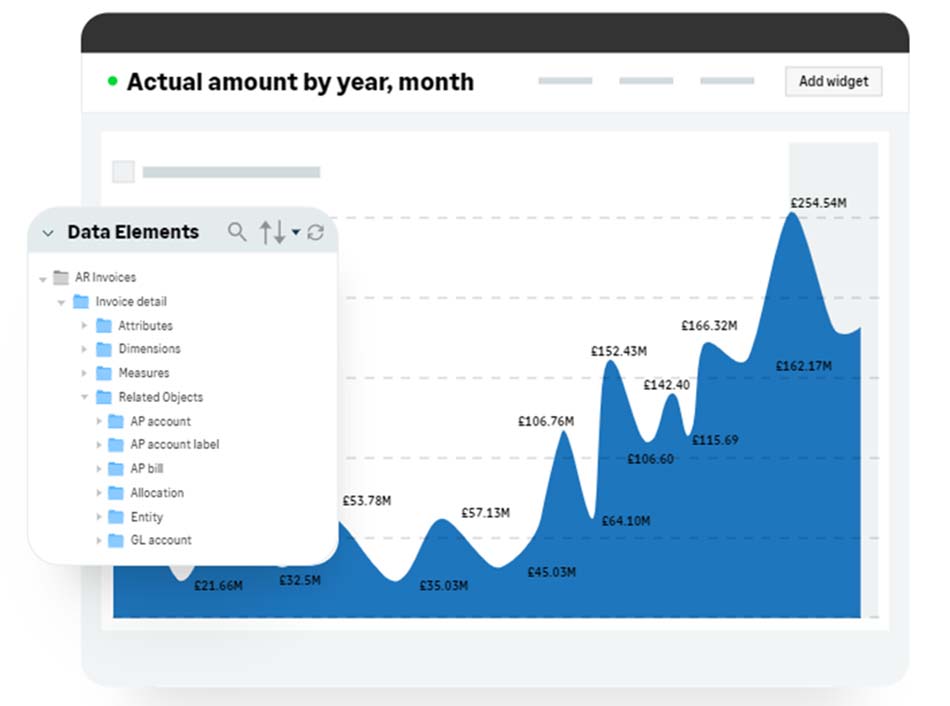The height and width of the screenshot is (706, 950).
Task: Select the GL account tree row text
Action: (161, 540)
